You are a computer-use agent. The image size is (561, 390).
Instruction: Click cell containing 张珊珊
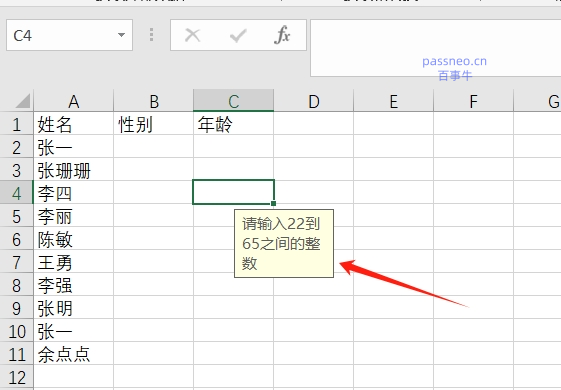tap(74, 170)
